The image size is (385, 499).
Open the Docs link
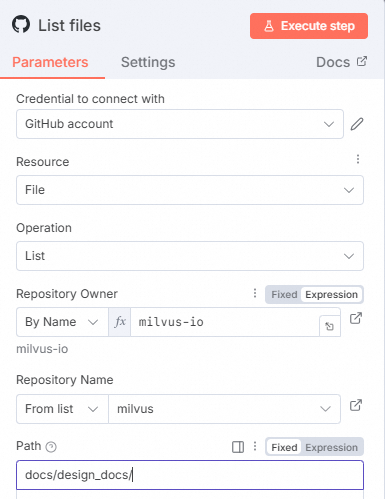tap(341, 62)
